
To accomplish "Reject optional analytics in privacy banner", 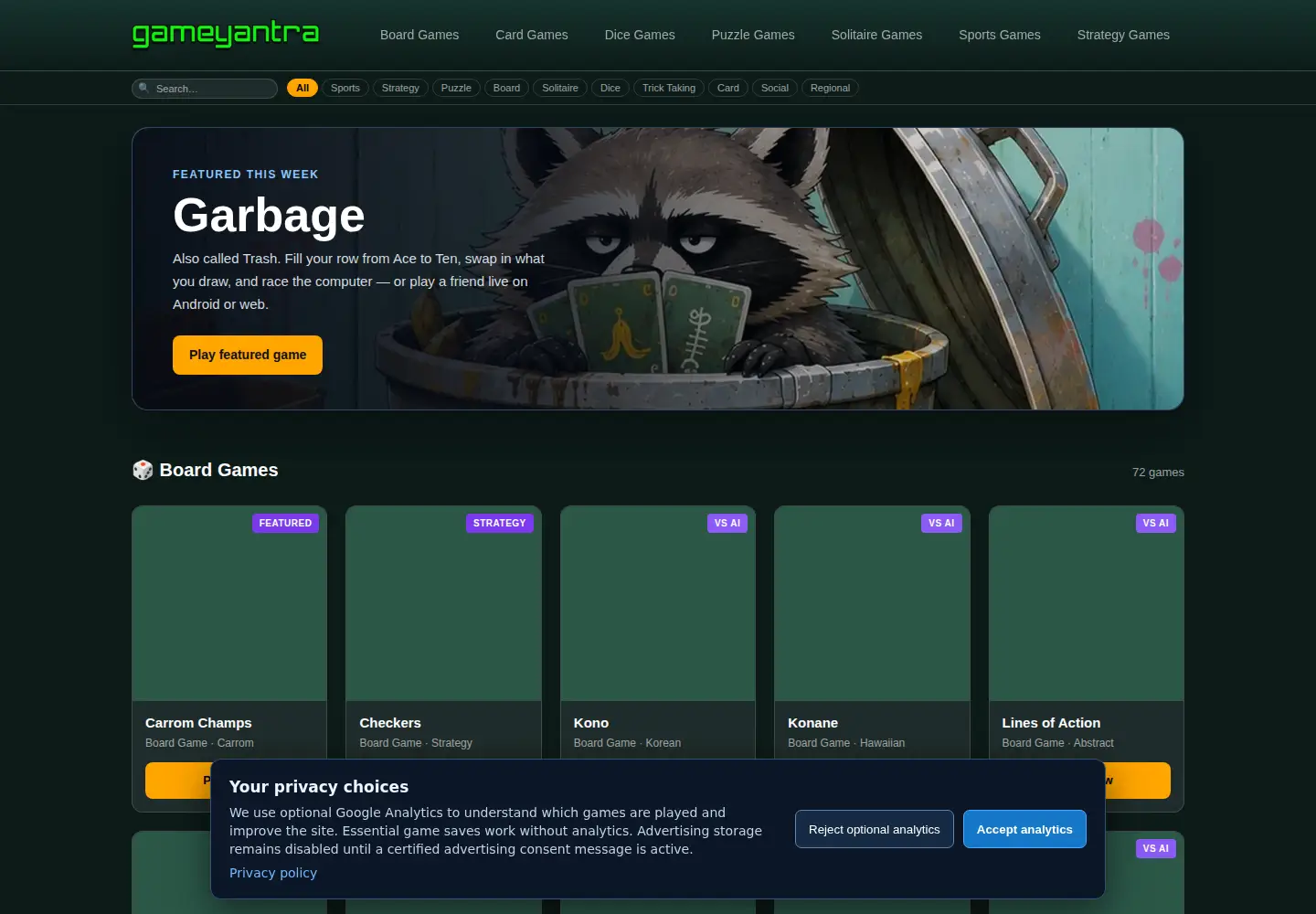I will click(x=875, y=829).
